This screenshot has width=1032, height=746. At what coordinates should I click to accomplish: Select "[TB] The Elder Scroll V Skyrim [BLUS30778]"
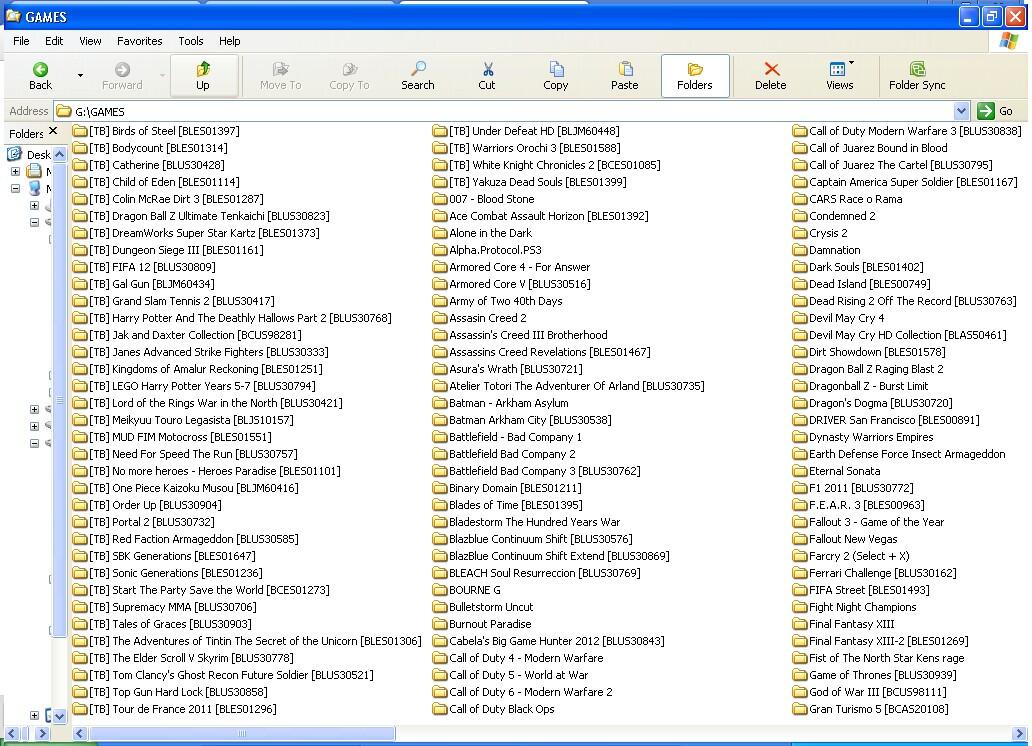click(x=192, y=658)
